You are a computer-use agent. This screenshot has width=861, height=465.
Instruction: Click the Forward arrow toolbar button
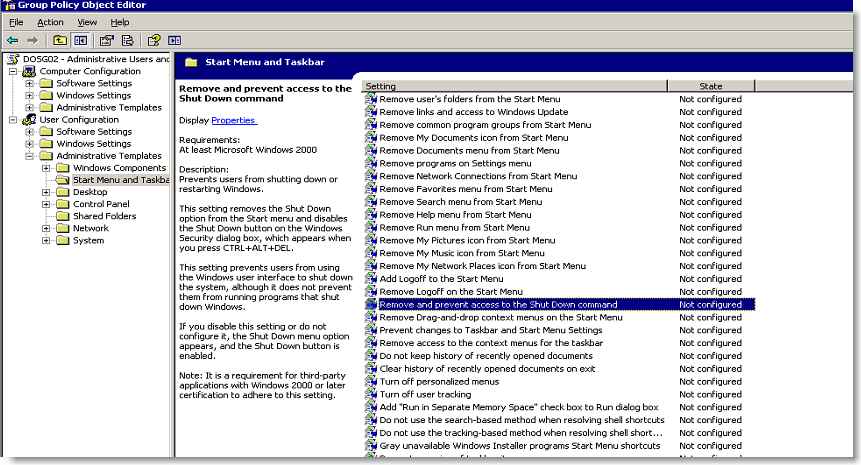point(32,40)
